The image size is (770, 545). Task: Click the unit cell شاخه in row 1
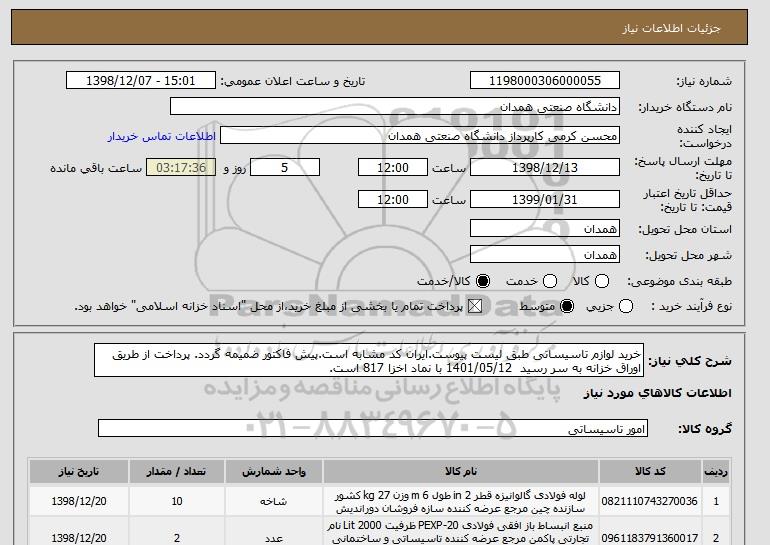(274, 501)
